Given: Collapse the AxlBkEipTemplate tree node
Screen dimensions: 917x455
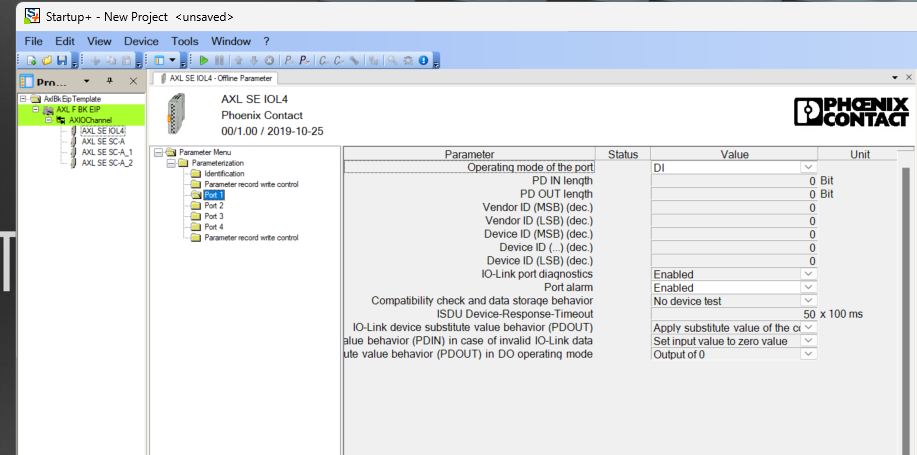Looking at the screenshot, I should (x=23, y=99).
